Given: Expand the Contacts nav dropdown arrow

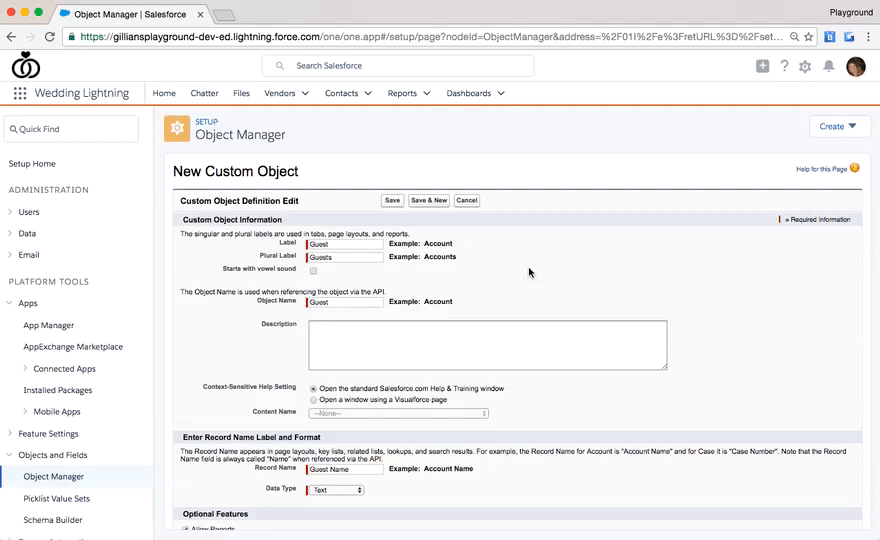Looking at the screenshot, I should (x=368, y=93).
